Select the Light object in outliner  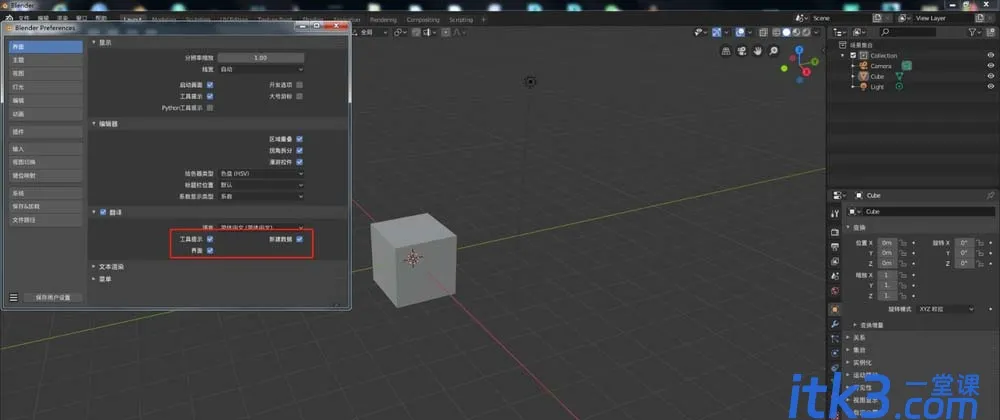click(x=877, y=87)
